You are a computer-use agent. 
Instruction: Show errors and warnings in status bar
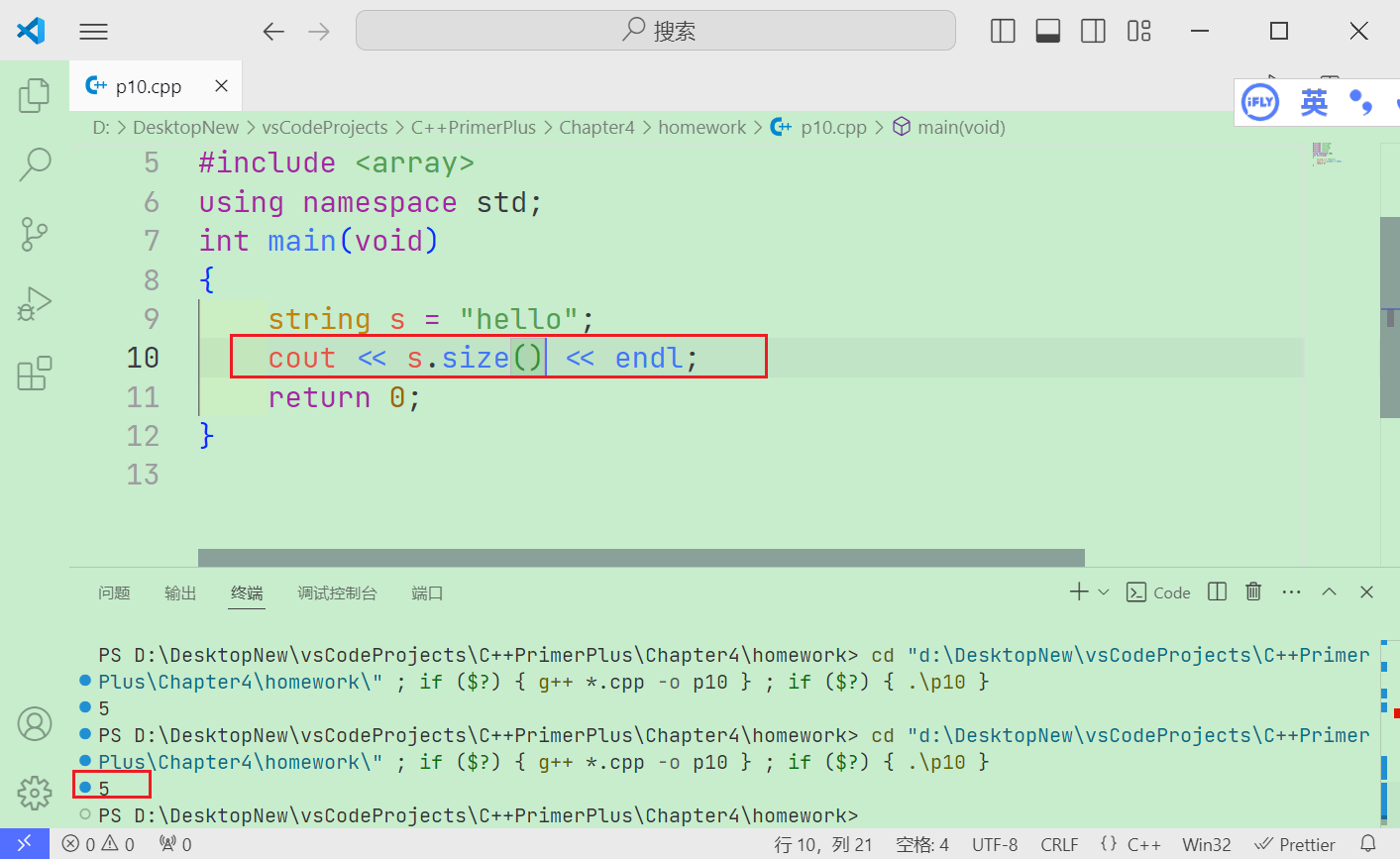tap(98, 845)
